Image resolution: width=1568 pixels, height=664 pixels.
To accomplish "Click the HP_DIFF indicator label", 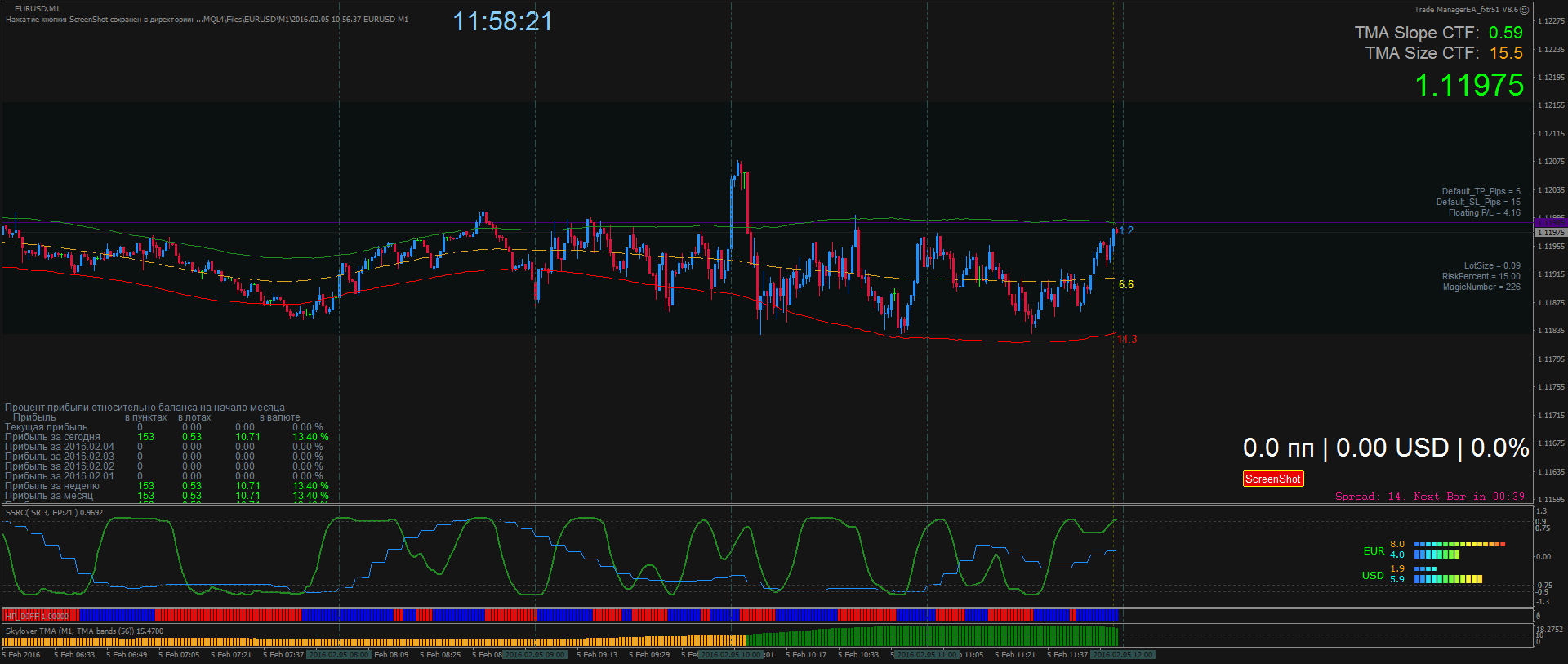I will [x=37, y=616].
